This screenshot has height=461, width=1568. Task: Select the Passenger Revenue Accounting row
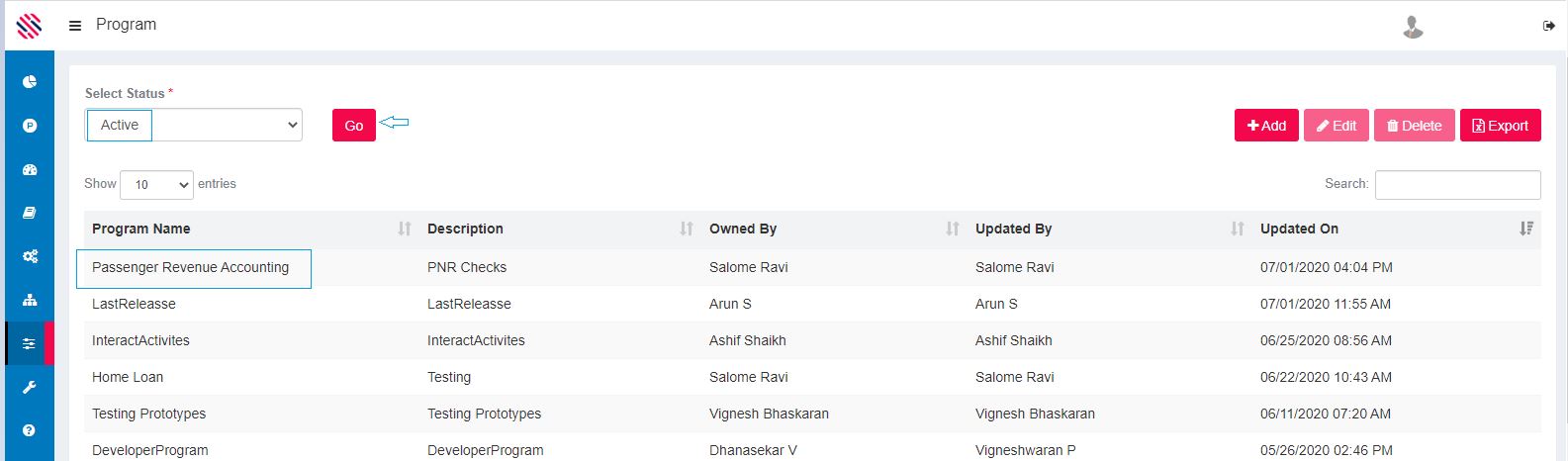(191, 268)
